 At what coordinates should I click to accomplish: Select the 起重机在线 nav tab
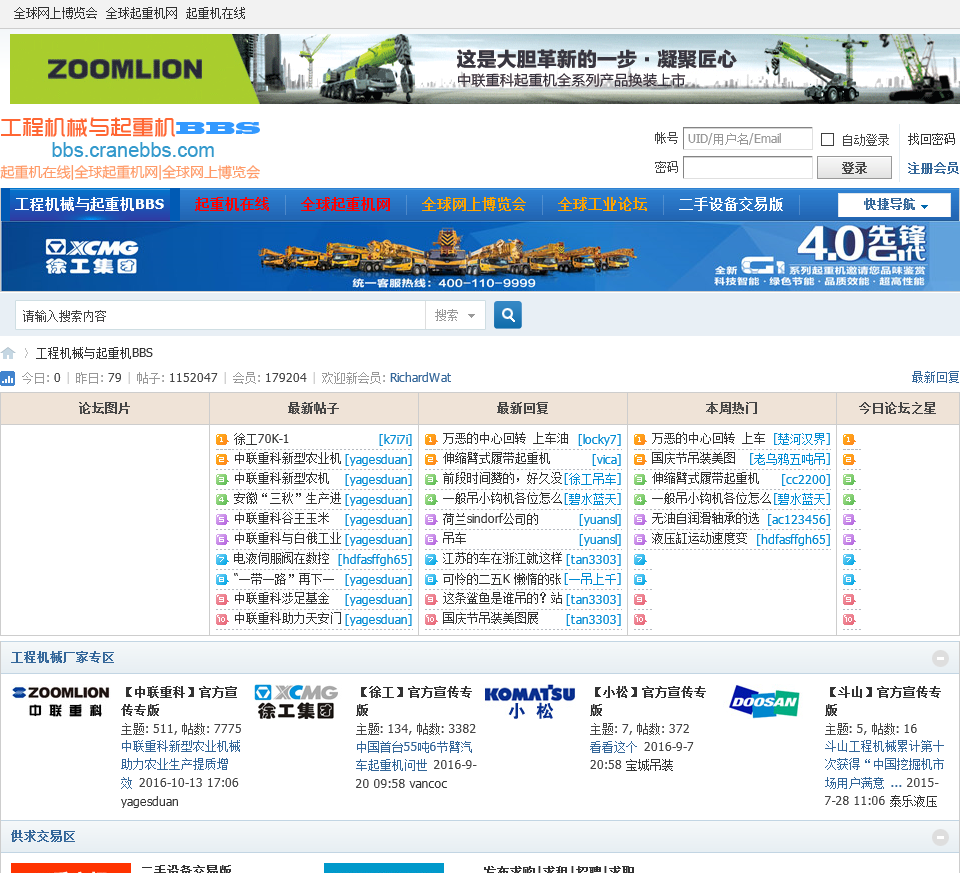click(x=232, y=204)
